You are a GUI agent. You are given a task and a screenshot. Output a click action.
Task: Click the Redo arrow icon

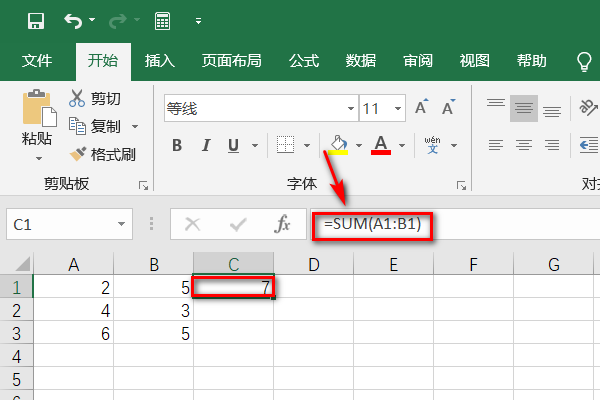[x=117, y=21]
